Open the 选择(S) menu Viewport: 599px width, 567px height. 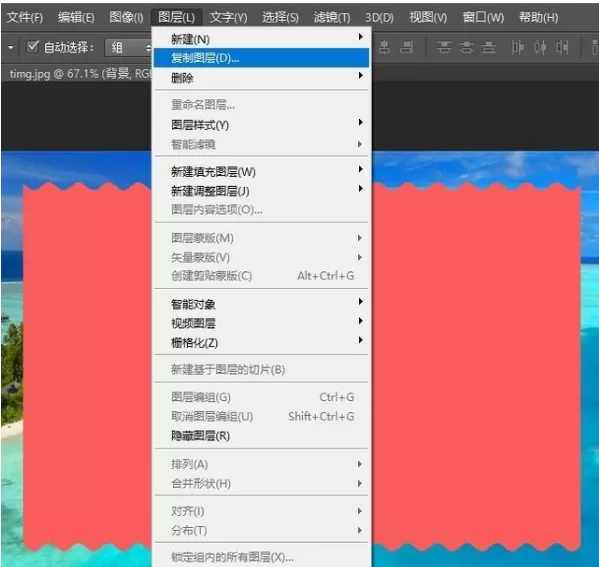(280, 17)
